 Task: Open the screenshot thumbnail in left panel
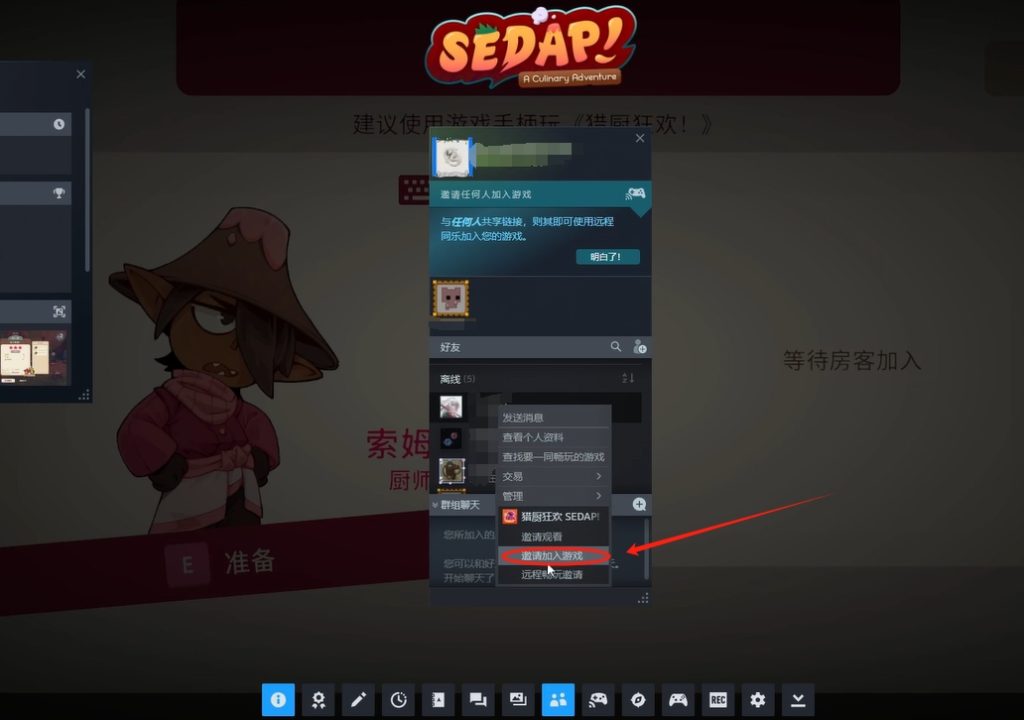pyautogui.click(x=33, y=357)
